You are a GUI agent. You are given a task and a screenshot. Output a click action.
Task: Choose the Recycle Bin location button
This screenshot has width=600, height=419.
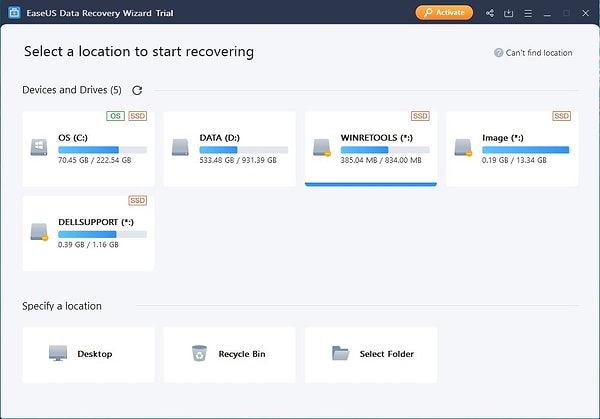click(230, 355)
